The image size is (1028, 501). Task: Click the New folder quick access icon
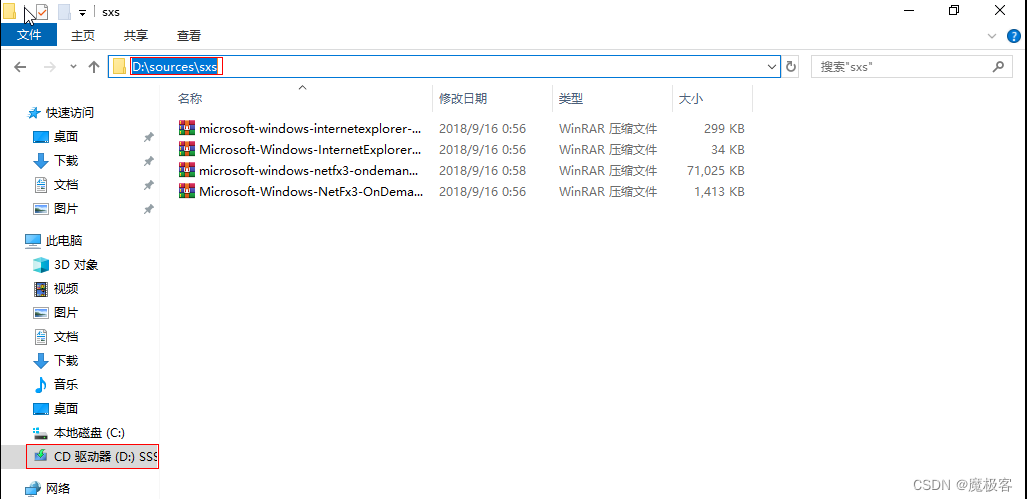point(64,12)
